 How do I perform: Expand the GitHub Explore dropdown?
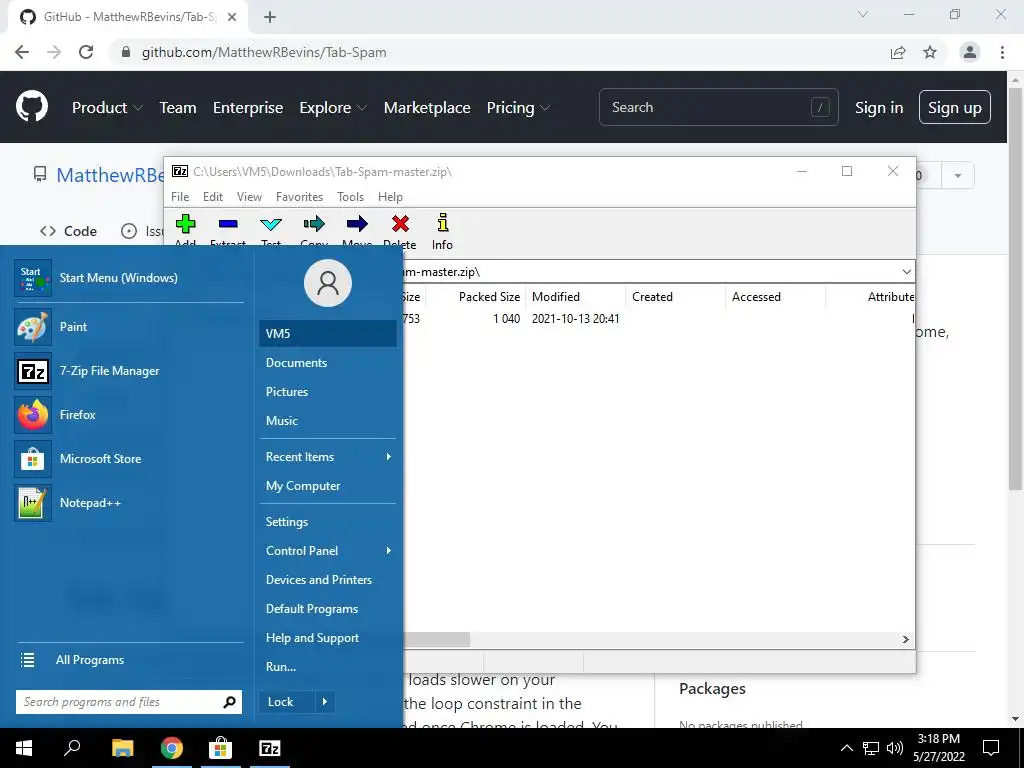click(333, 108)
